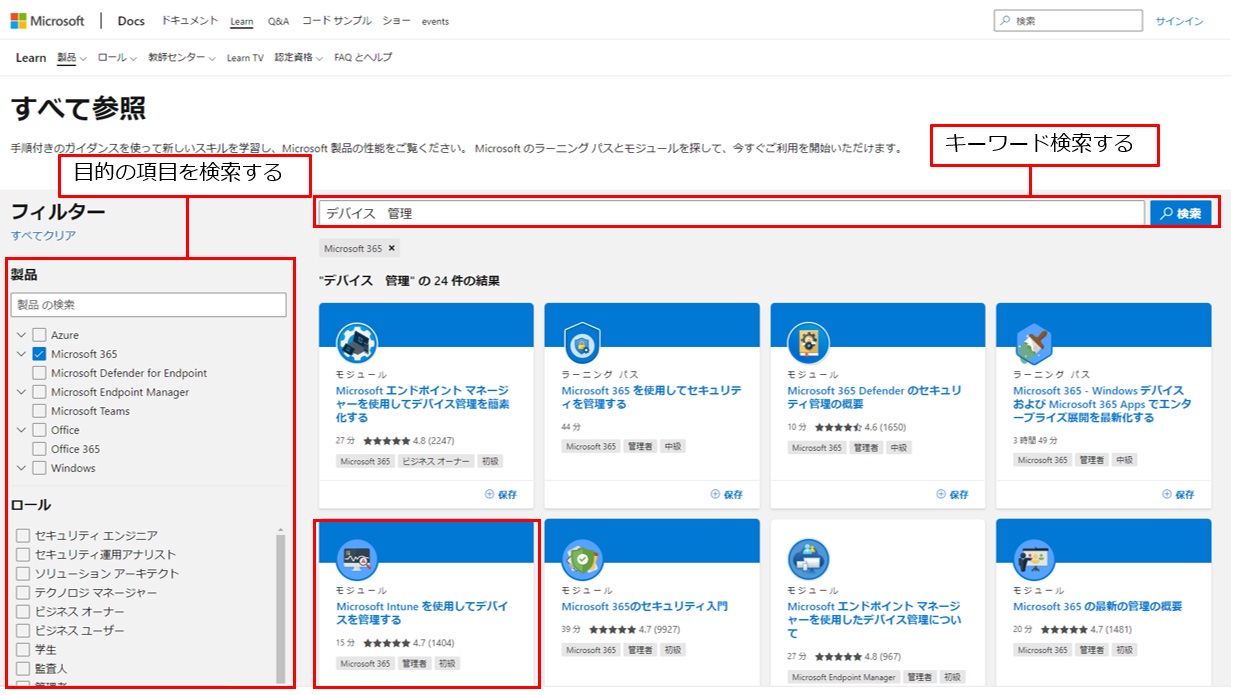Collapse the Microsoft 365 product tree
The image size is (1233, 695).
tap(21, 354)
